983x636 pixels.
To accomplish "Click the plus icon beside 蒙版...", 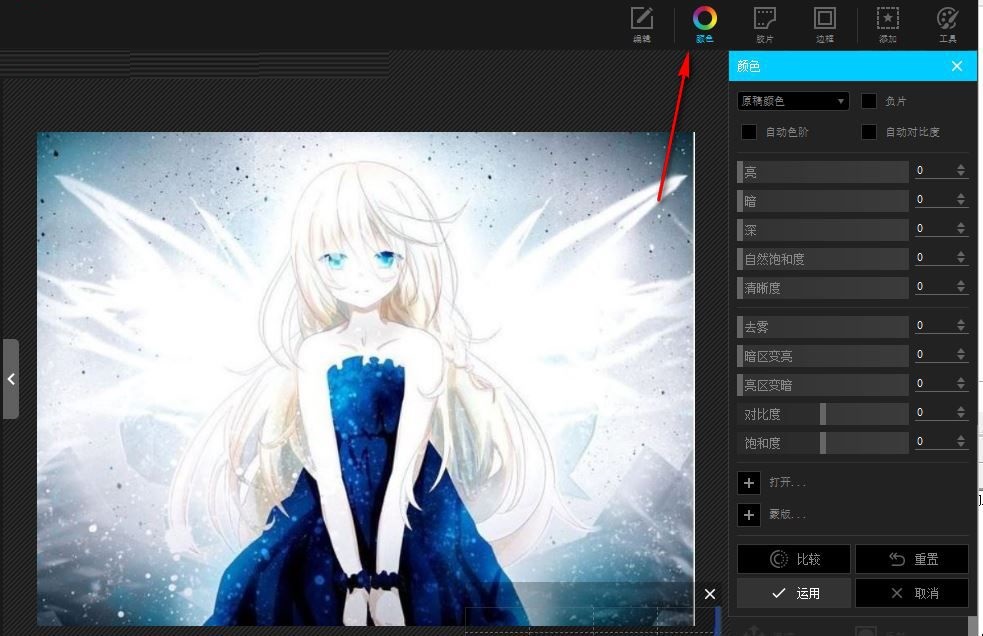I will pyautogui.click(x=749, y=515).
